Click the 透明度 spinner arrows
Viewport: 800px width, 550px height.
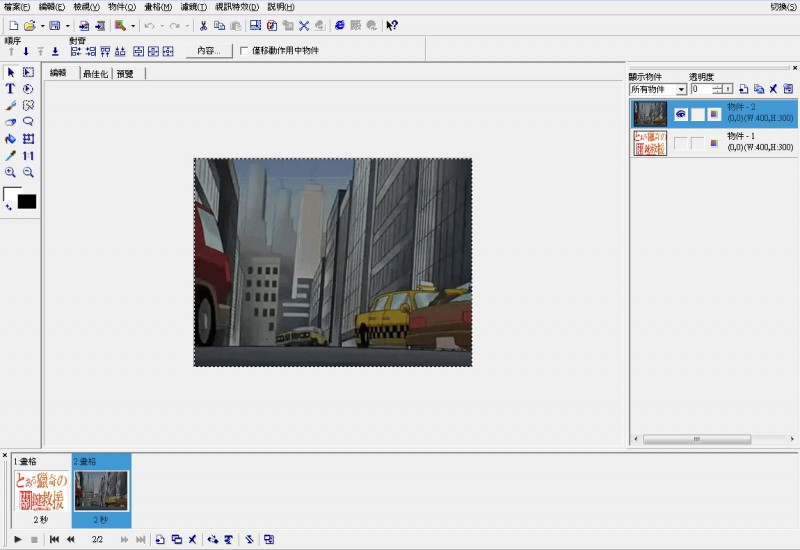718,89
